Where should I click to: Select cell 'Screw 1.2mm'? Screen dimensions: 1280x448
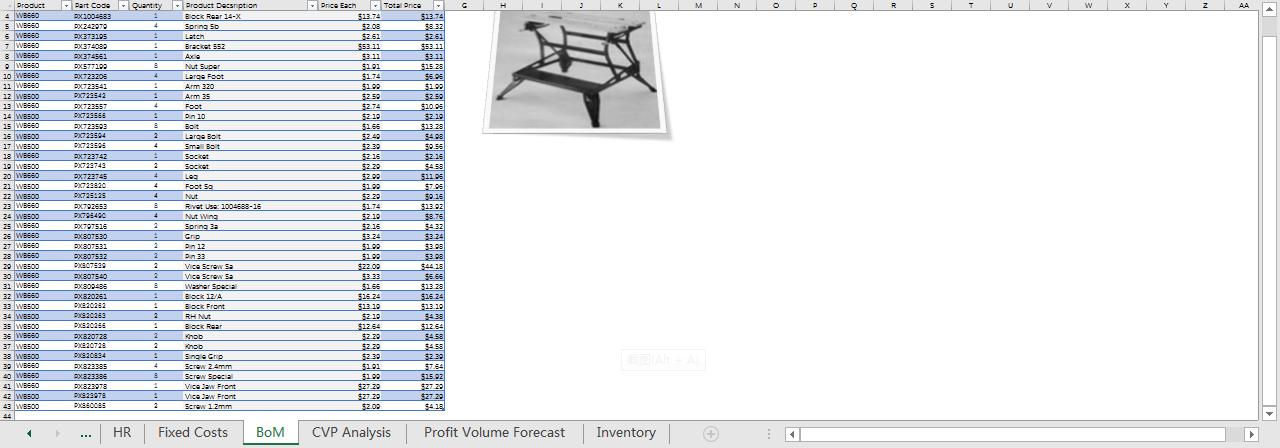(250, 406)
